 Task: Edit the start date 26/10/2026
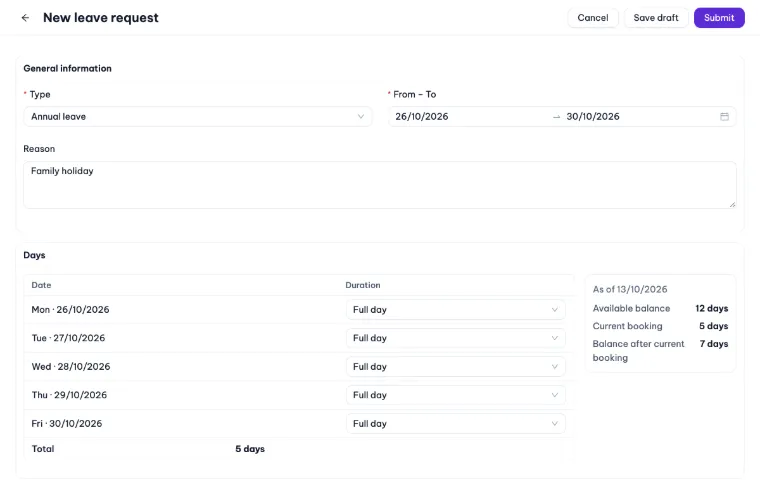coord(422,116)
